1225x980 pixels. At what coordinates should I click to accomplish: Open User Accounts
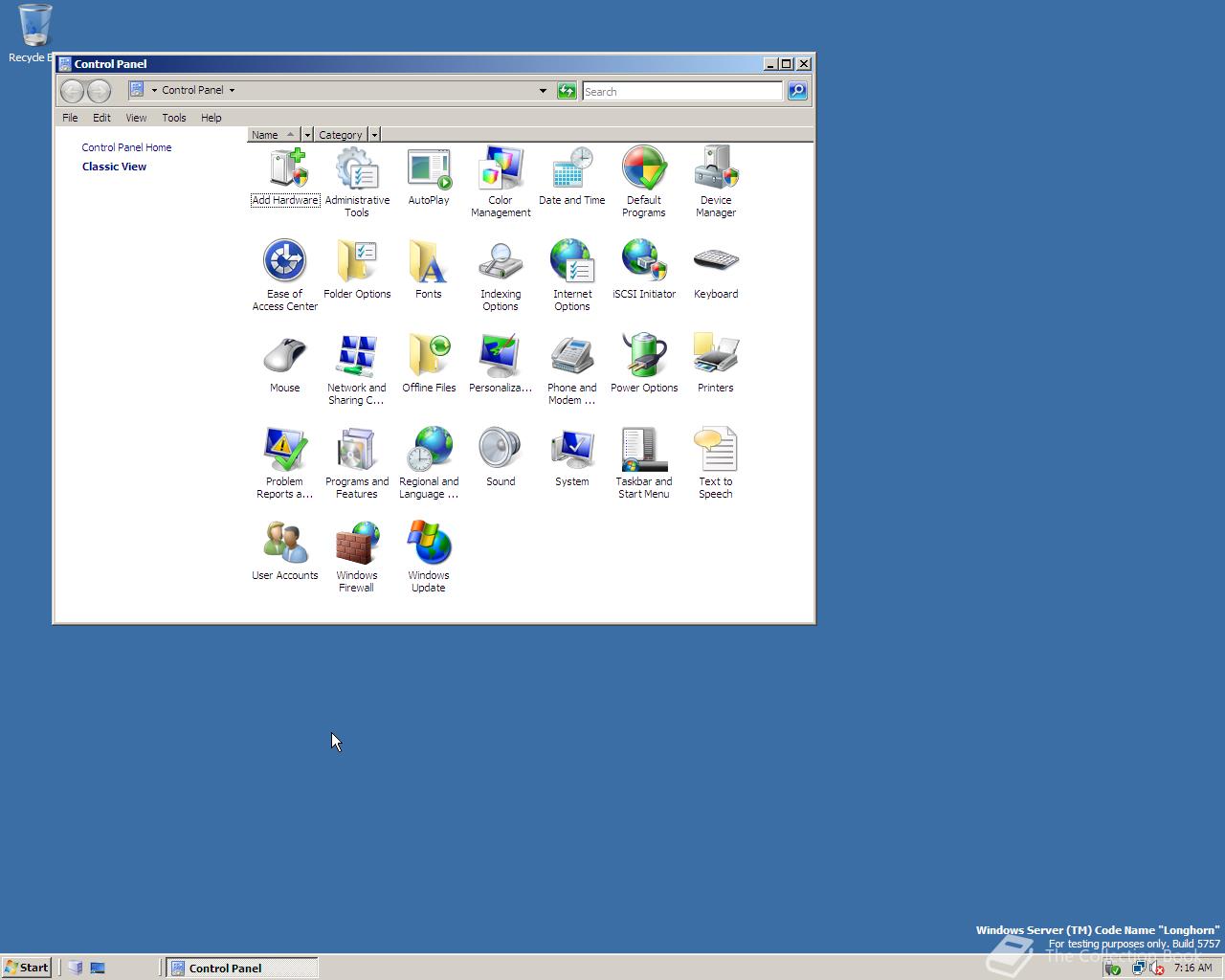pos(285,552)
